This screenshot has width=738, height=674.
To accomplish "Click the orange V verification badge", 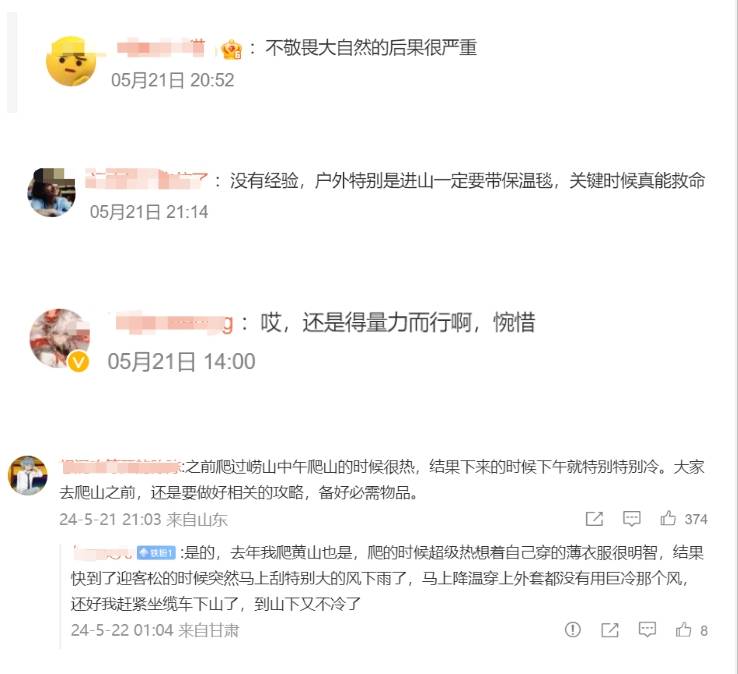I will 79,362.
